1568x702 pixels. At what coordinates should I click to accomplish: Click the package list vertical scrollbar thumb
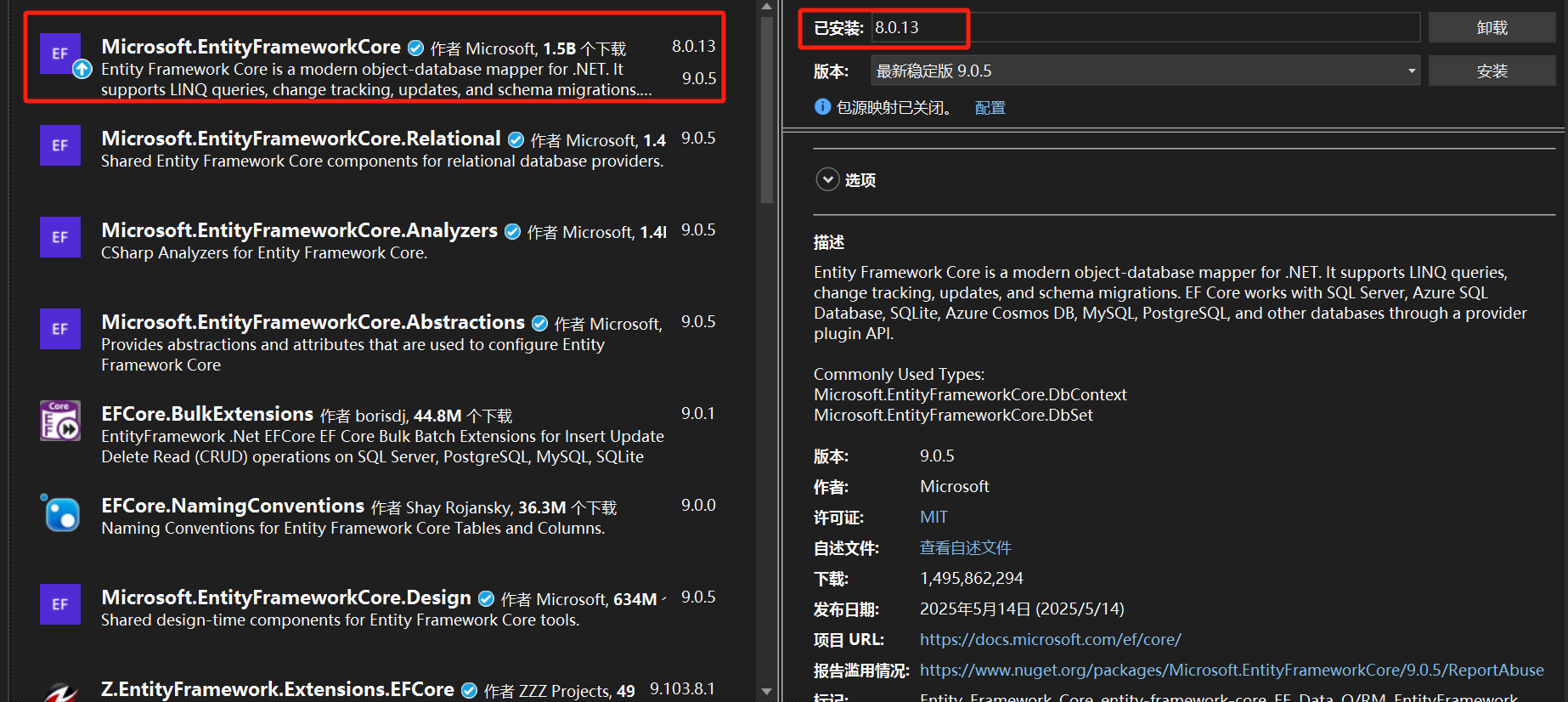pyautogui.click(x=767, y=110)
